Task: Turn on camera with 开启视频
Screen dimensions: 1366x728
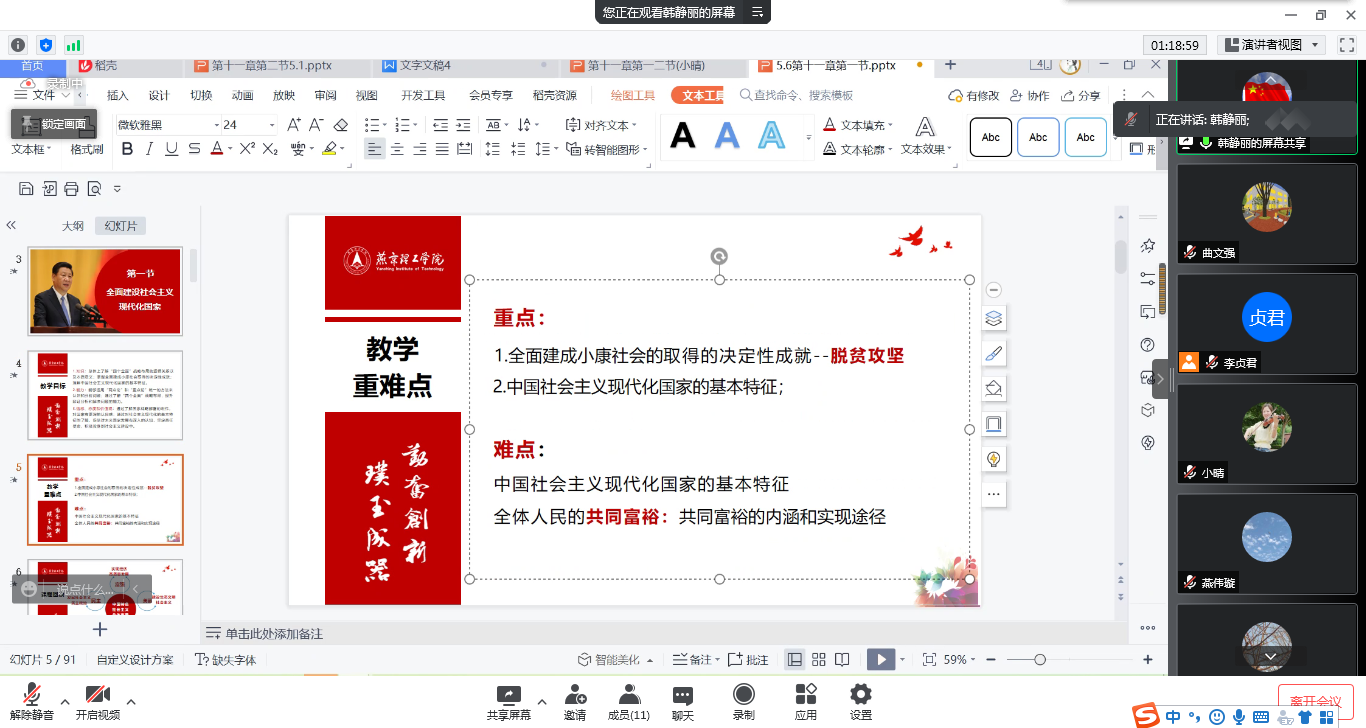Action: coord(97,702)
